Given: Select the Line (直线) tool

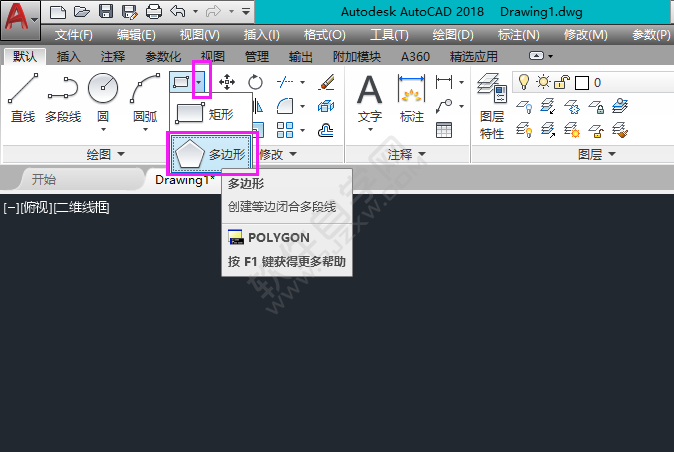Looking at the screenshot, I should pyautogui.click(x=23, y=97).
